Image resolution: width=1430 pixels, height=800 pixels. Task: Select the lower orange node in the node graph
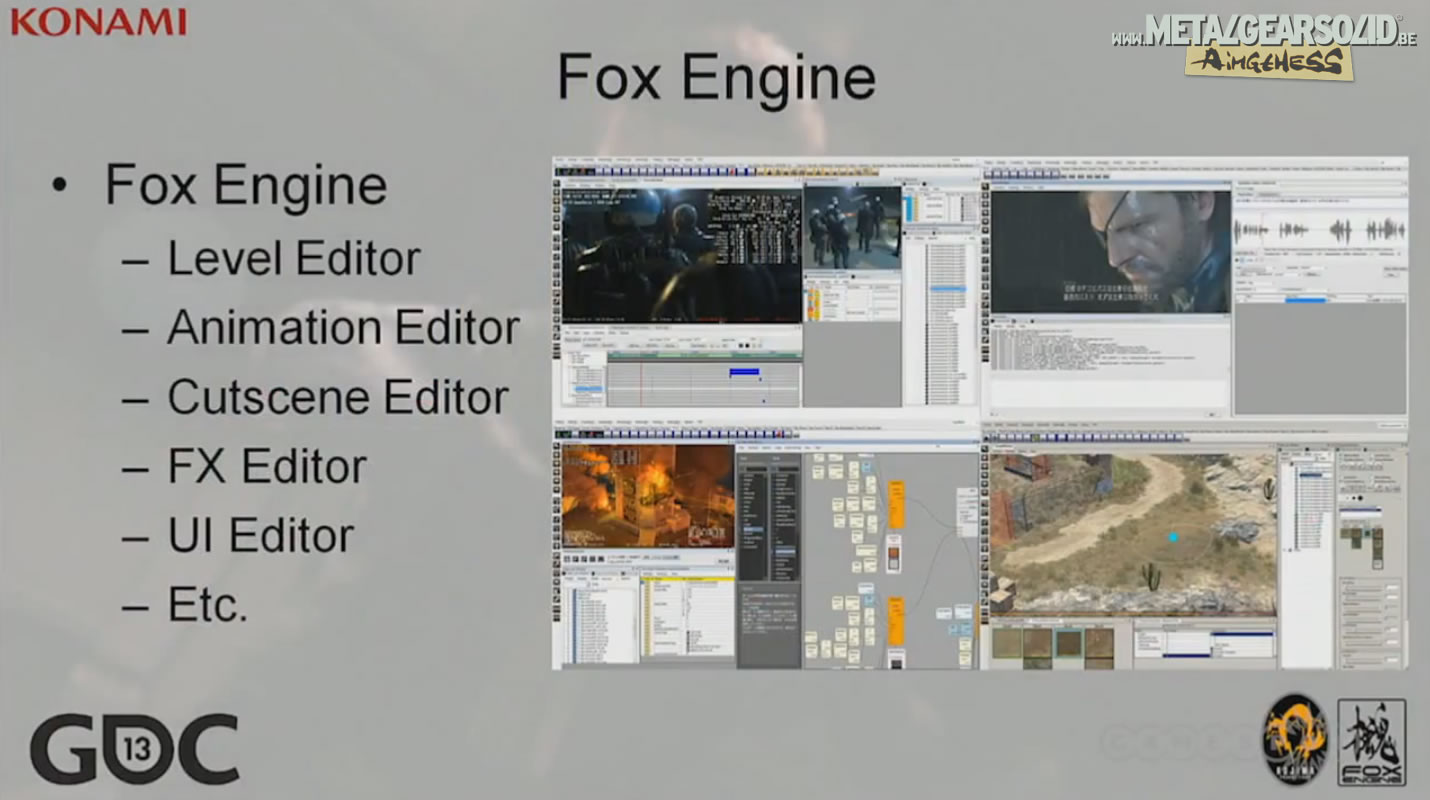point(896,621)
